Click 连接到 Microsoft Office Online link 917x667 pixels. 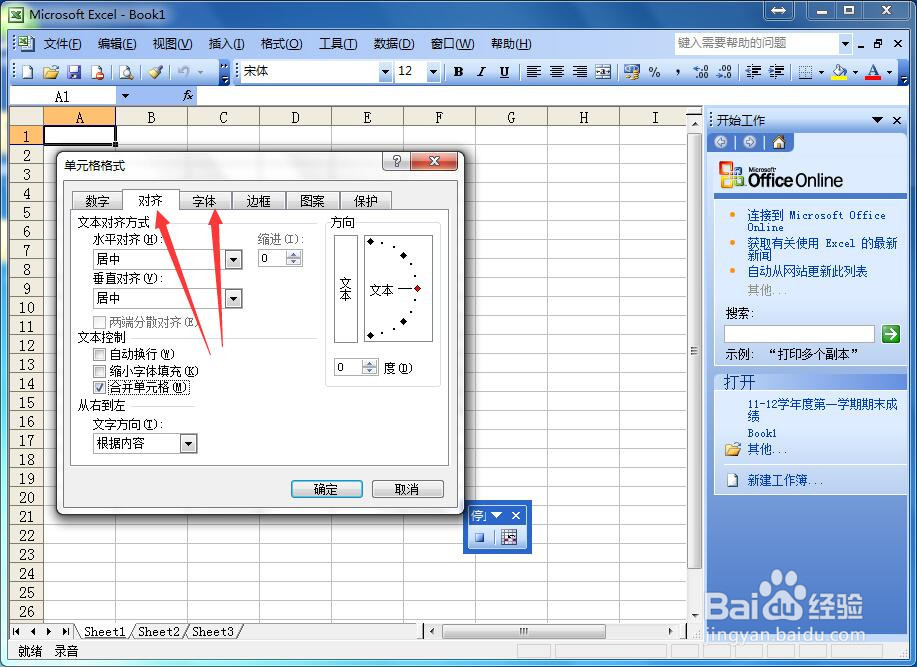[x=816, y=221]
